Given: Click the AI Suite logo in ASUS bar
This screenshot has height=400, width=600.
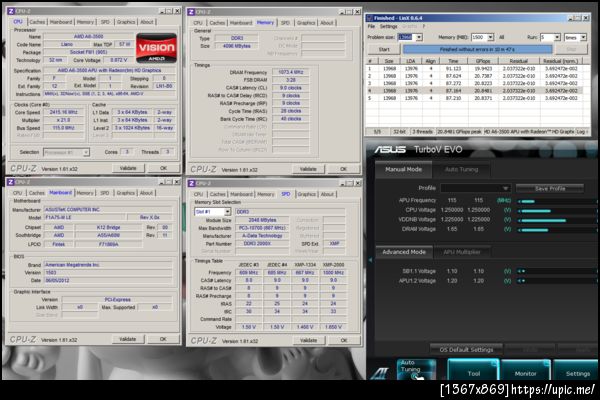Looking at the screenshot, I should (x=380, y=372).
